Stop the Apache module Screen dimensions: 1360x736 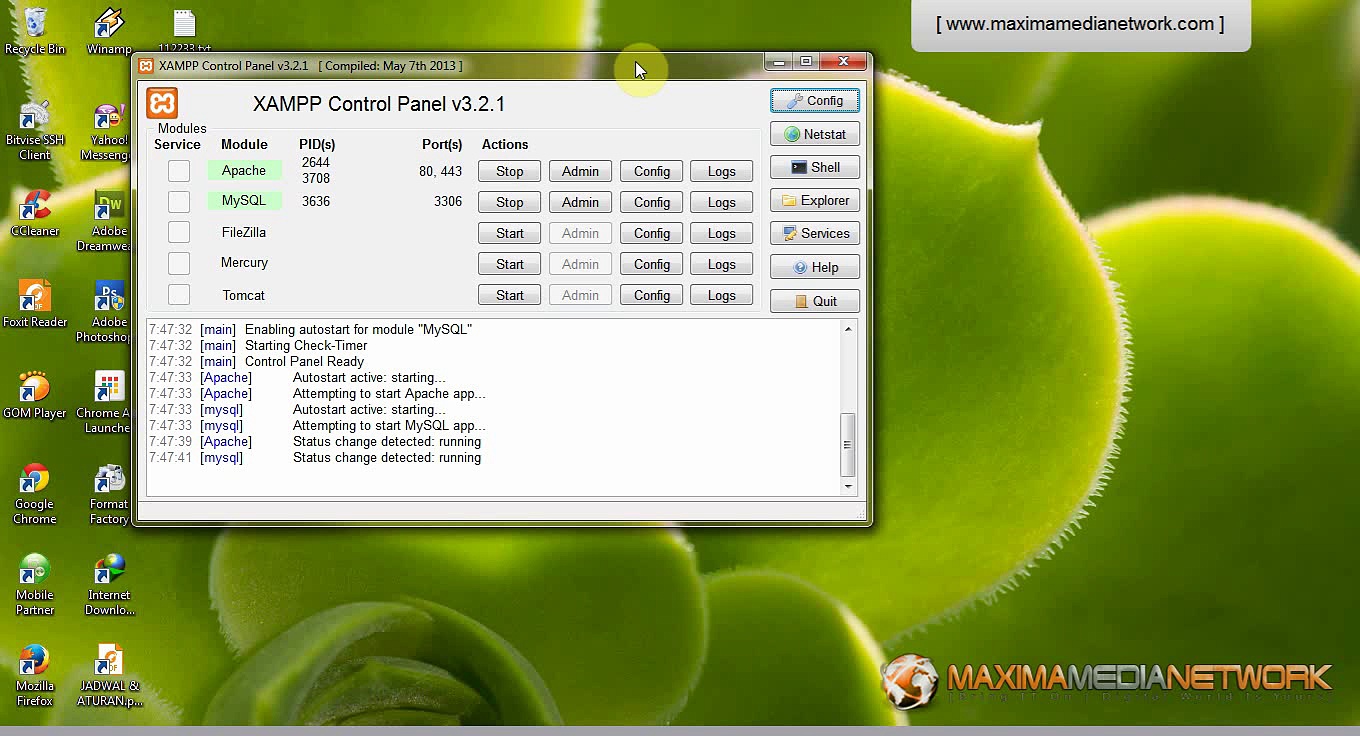coord(510,171)
